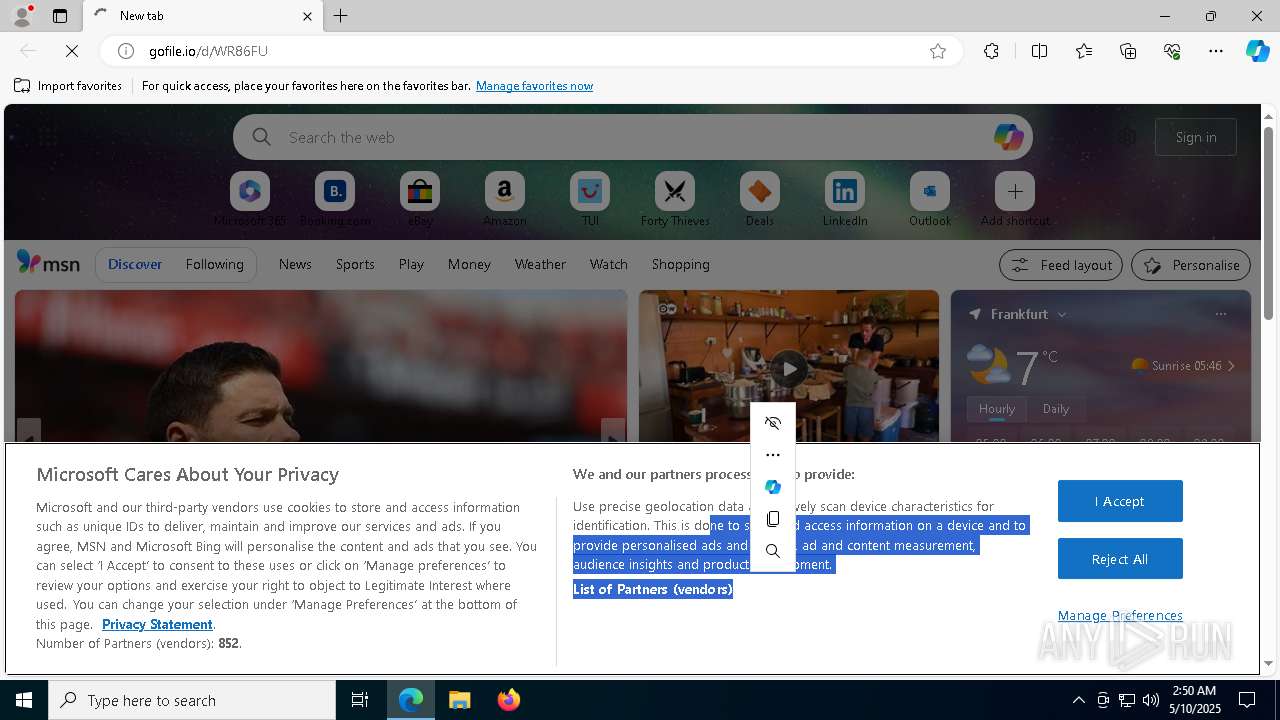1280x720 pixels.
Task: Open Deals shortcut
Action: pyautogui.click(x=760, y=199)
